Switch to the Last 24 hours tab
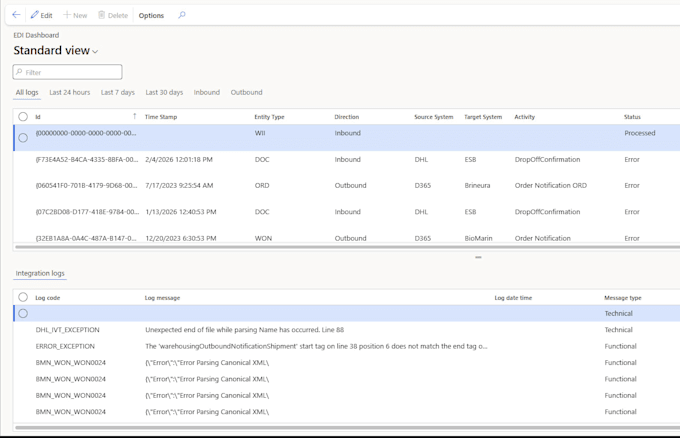The width and height of the screenshot is (680, 438). [70, 92]
